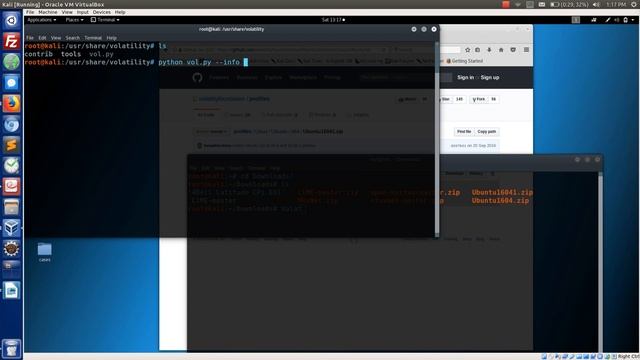Screen dimensions: 640x360
Task: Click the python vol.py --info command line
Action: tap(199, 62)
